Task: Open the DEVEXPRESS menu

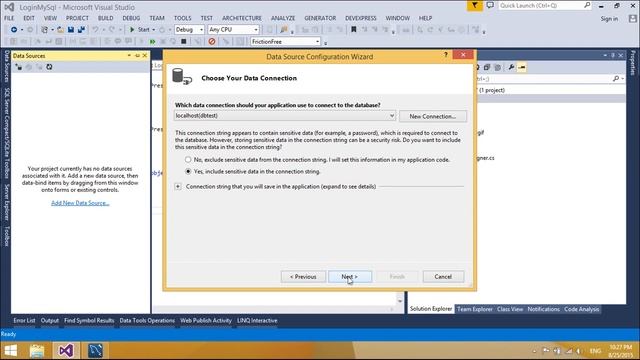Action: pos(360,18)
